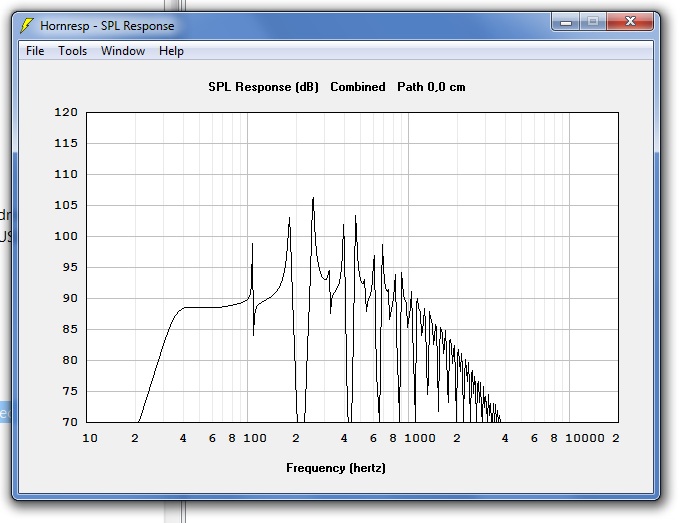
Task: Click the 'SPL Response (dB)' chart title
Action: click(x=263, y=87)
